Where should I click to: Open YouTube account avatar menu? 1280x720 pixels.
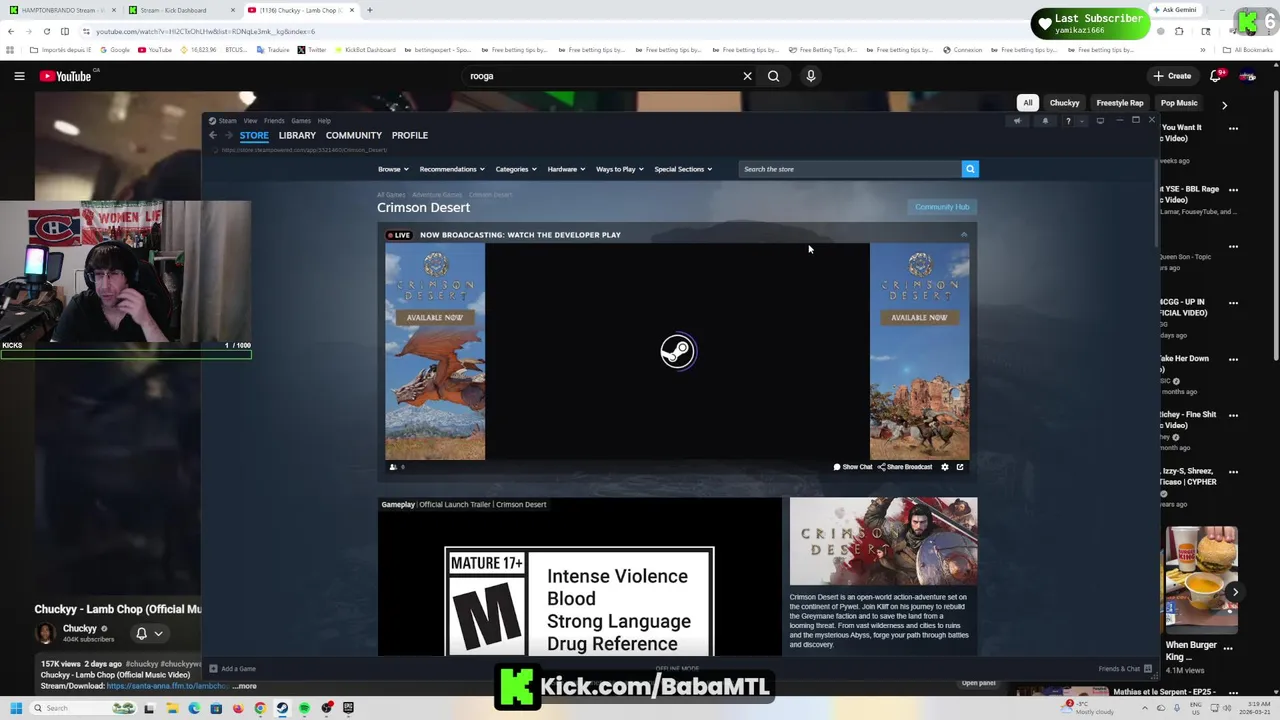pos(1248,76)
